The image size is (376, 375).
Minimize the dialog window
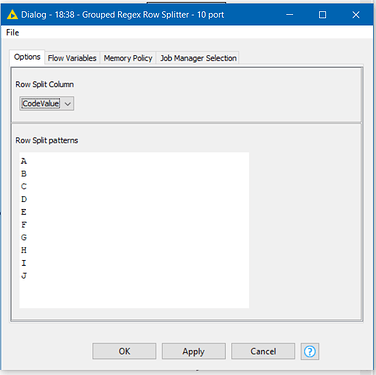click(290, 15)
